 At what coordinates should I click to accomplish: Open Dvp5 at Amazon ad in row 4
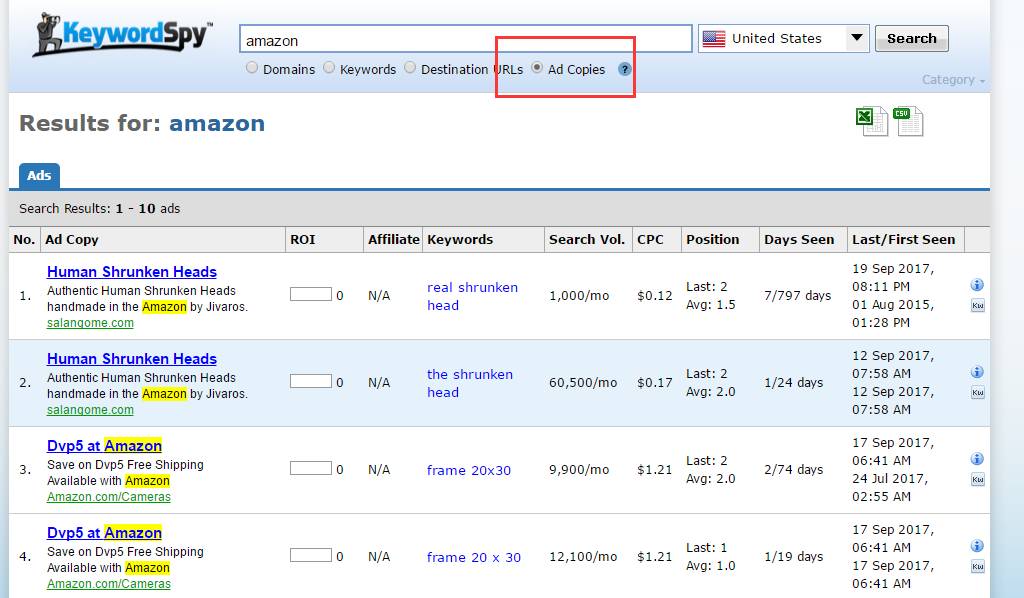(x=104, y=532)
